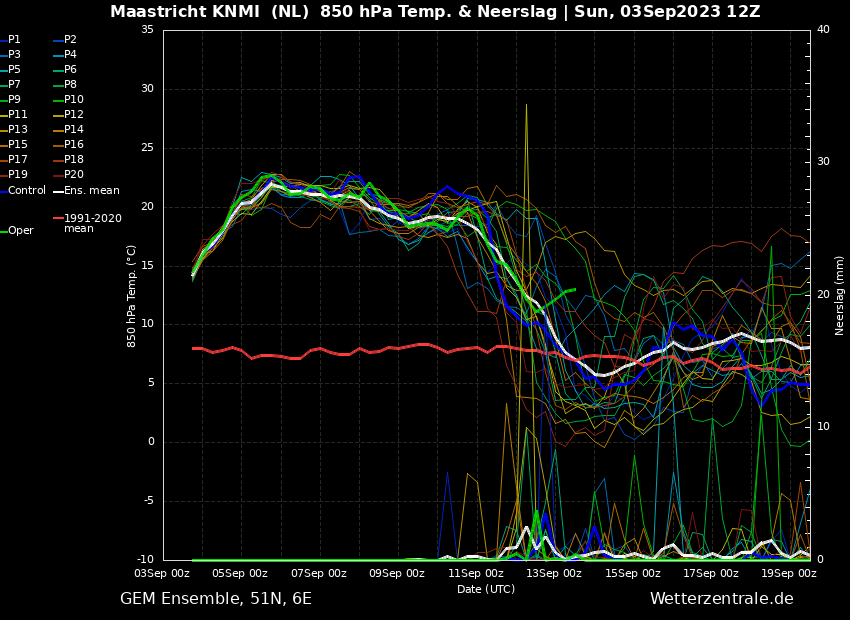
Task: Click the Oper legend entry
Action: tap(21, 231)
